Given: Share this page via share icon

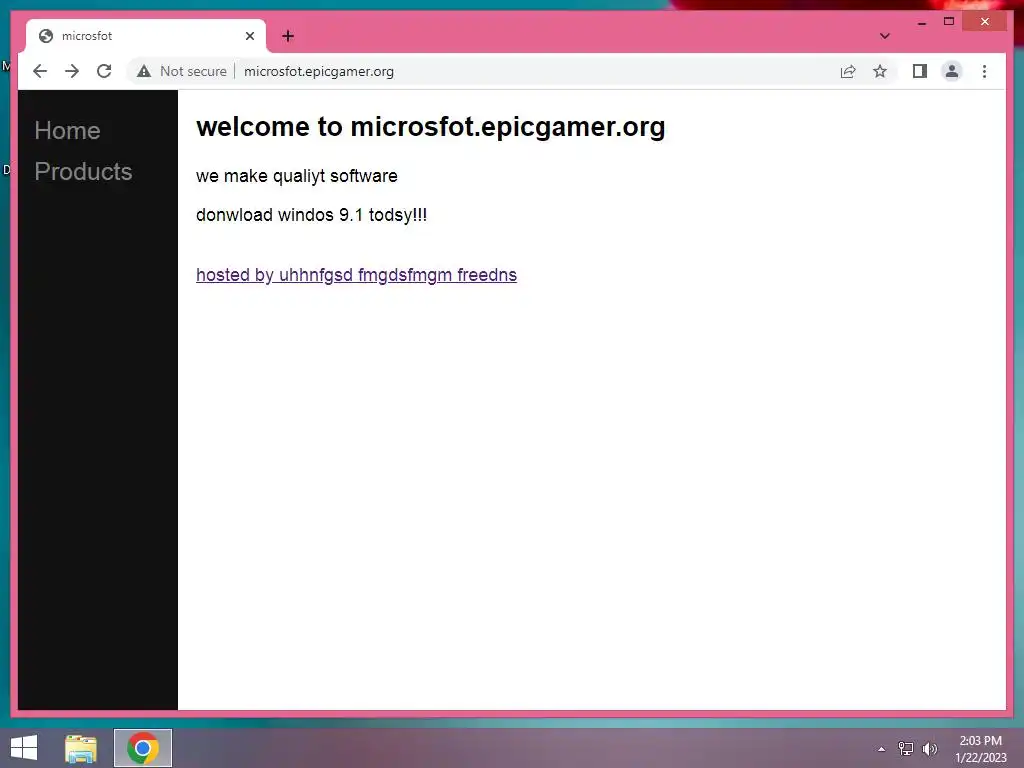Looking at the screenshot, I should pyautogui.click(x=848, y=71).
